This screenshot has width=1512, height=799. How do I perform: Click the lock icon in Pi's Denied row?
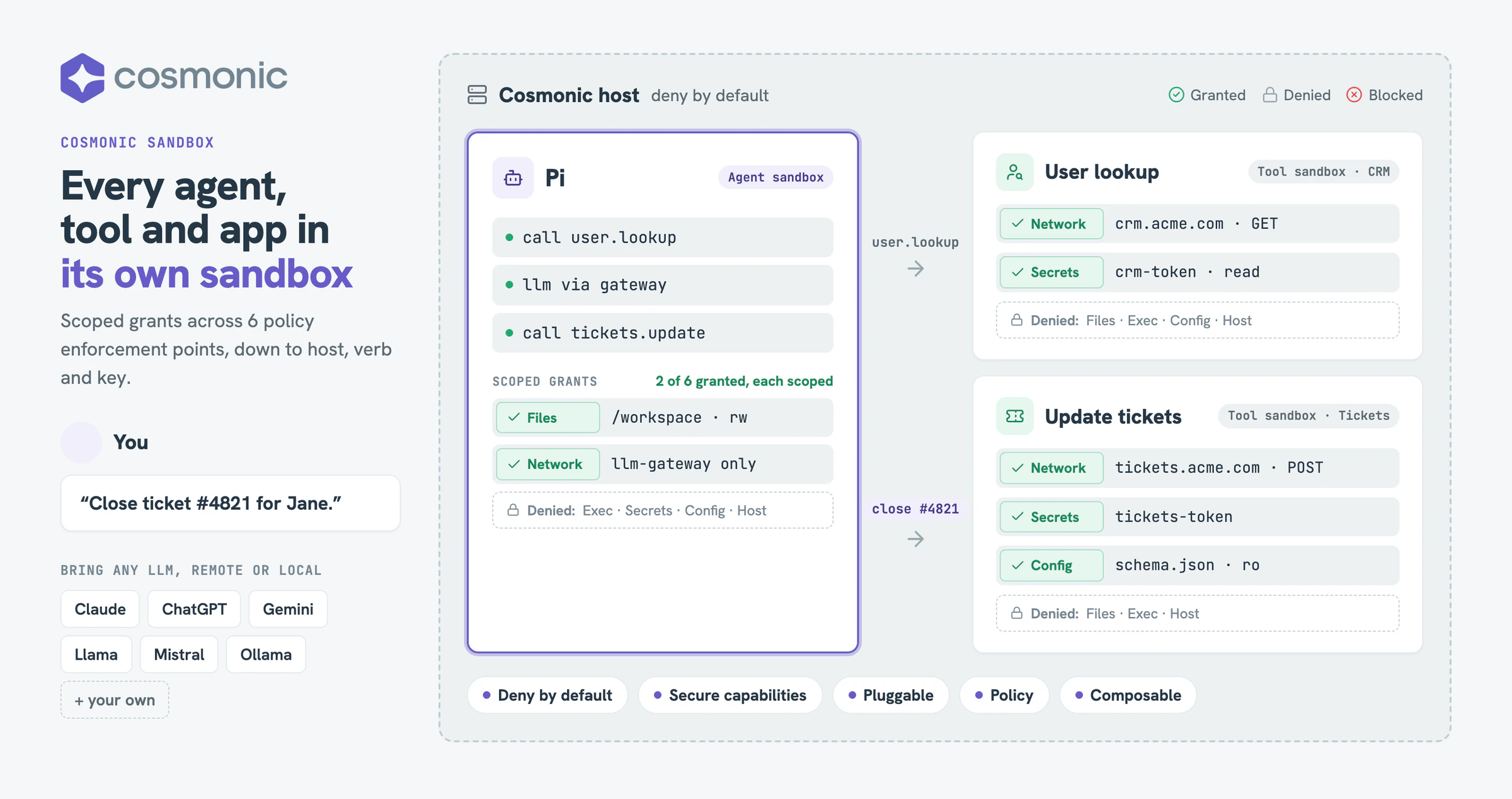click(x=513, y=510)
